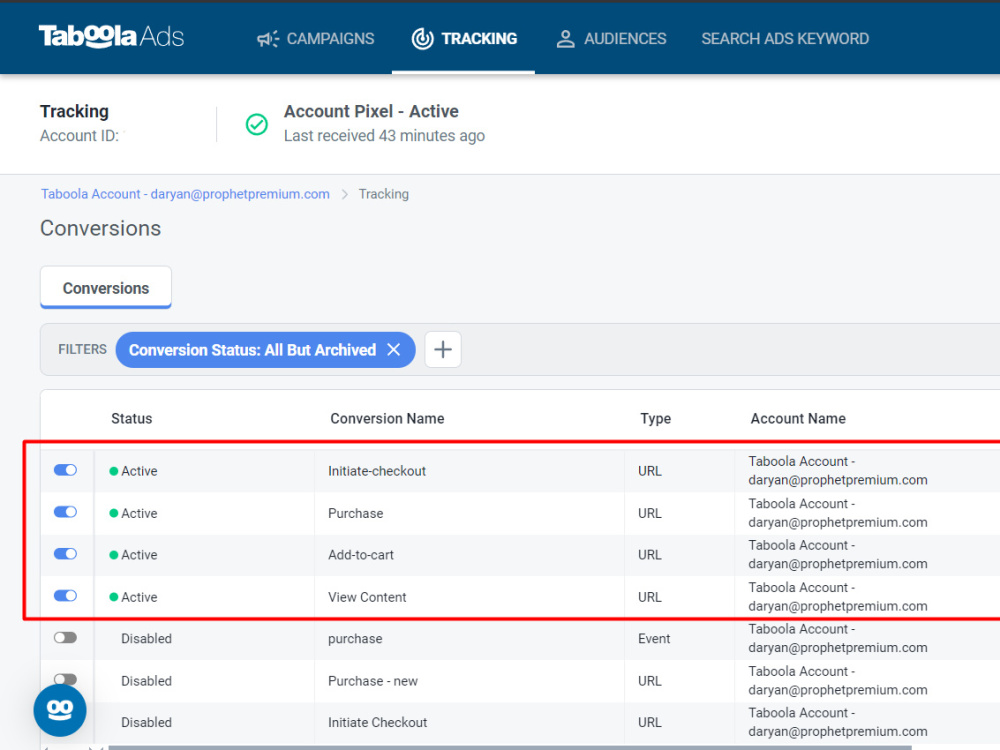Sort by Conversion Name column header
The image size is (1000, 750).
pos(387,418)
